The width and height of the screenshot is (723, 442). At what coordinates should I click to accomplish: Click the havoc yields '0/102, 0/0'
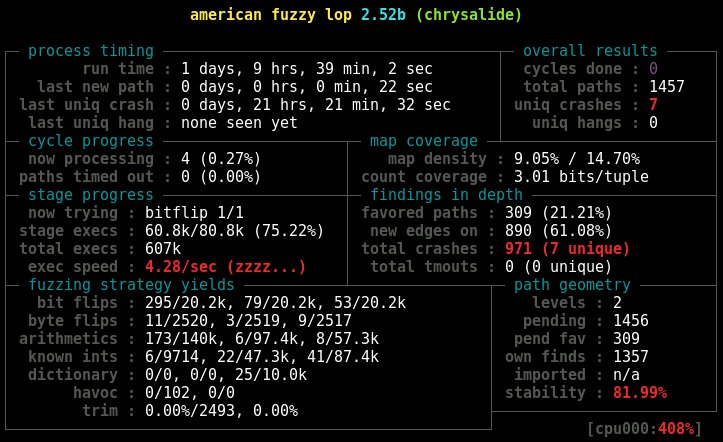190,392
